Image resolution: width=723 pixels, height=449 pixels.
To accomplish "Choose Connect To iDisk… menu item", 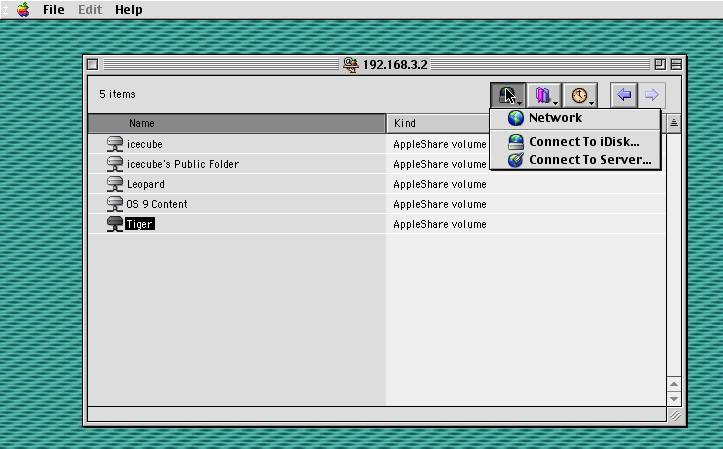I will [x=575, y=142].
